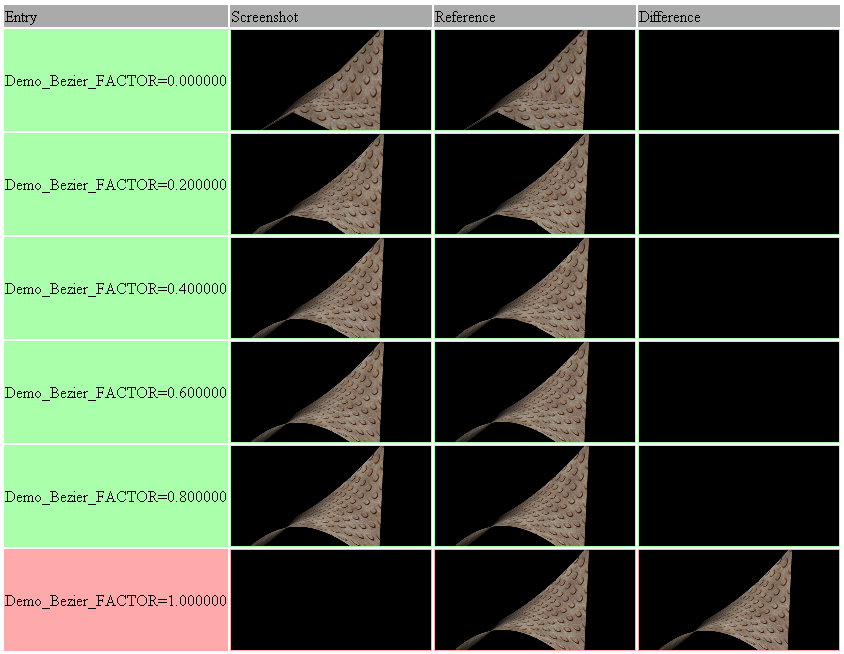The image size is (844, 654).
Task: Open reference image for FACTOR=0.400000
Action: point(534,288)
